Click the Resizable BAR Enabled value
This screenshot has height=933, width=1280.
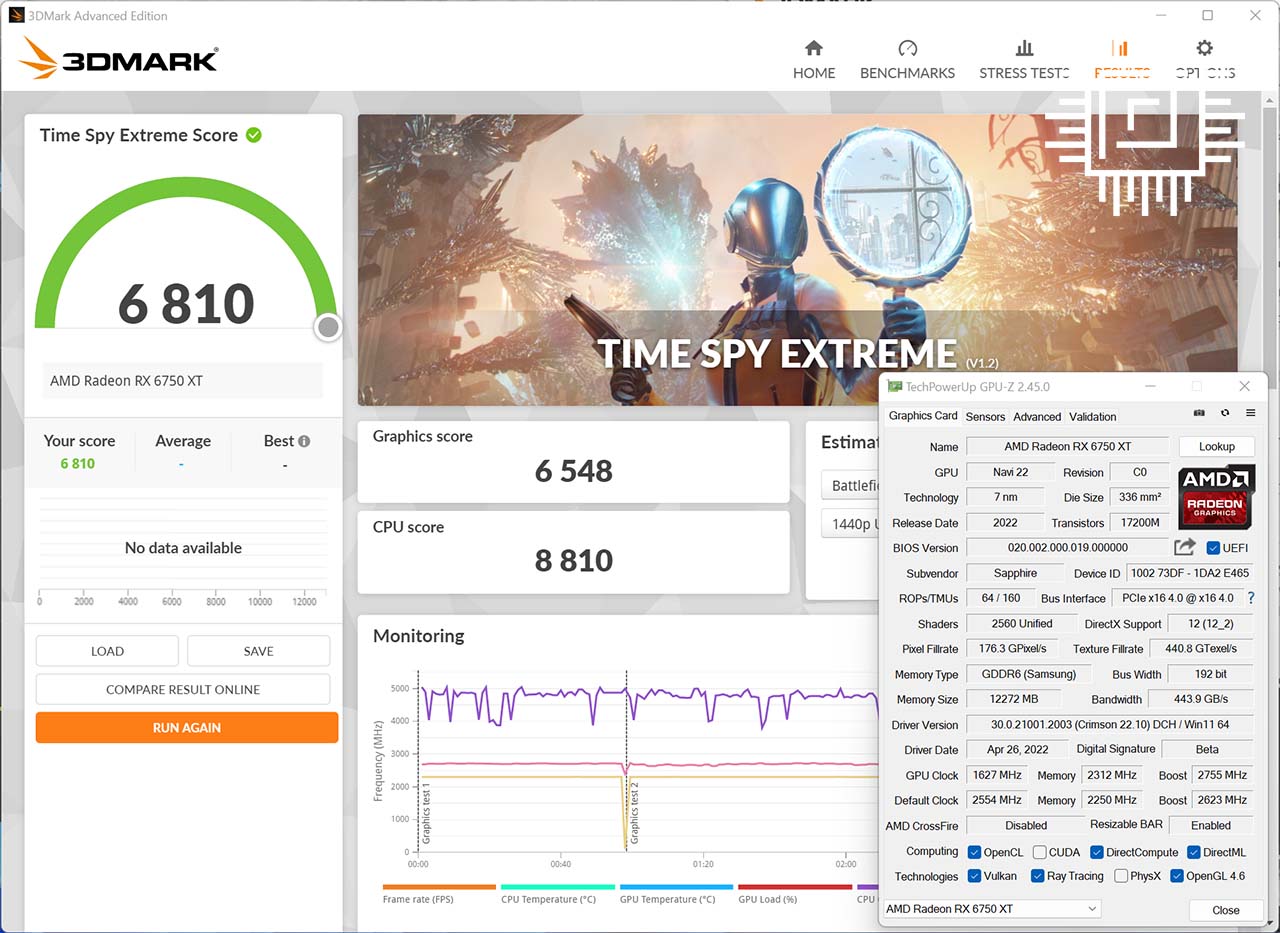coord(1210,826)
